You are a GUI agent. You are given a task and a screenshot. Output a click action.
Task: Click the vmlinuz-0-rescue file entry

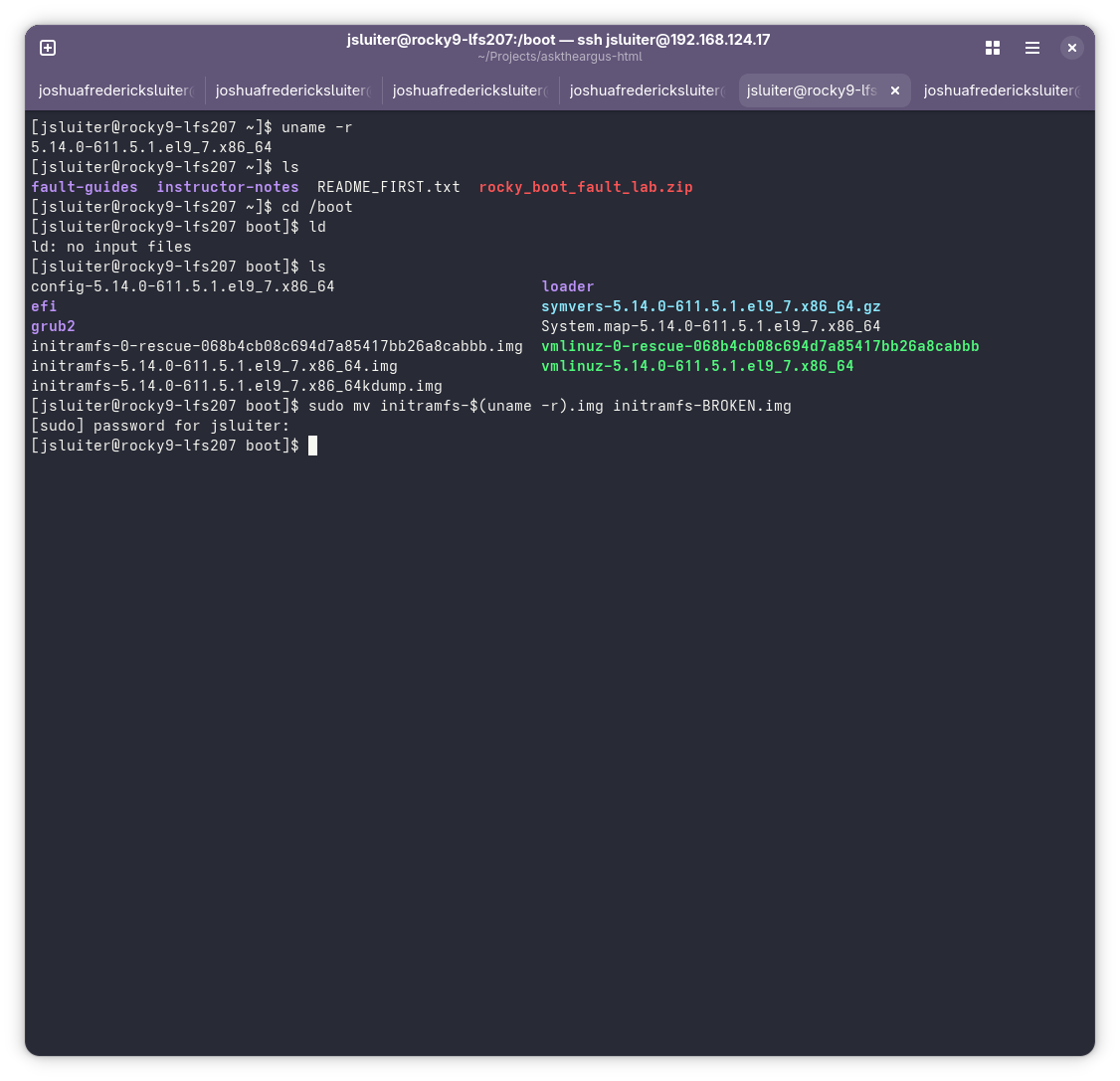click(x=760, y=346)
